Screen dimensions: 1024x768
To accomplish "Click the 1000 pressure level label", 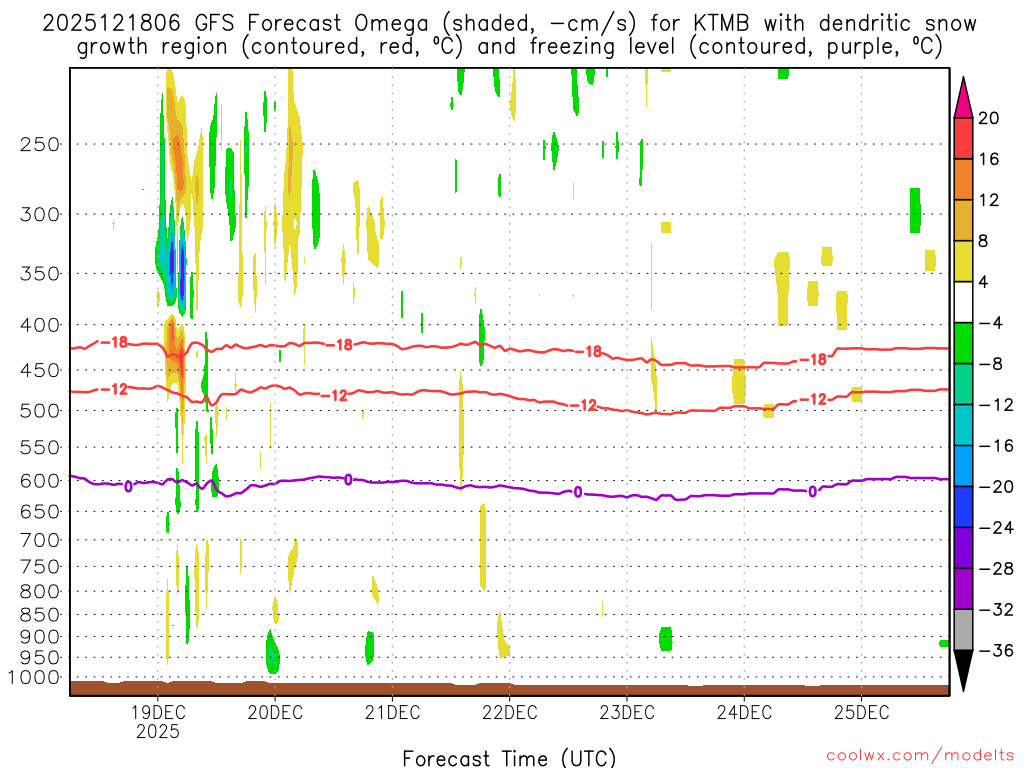I will coord(34,678).
